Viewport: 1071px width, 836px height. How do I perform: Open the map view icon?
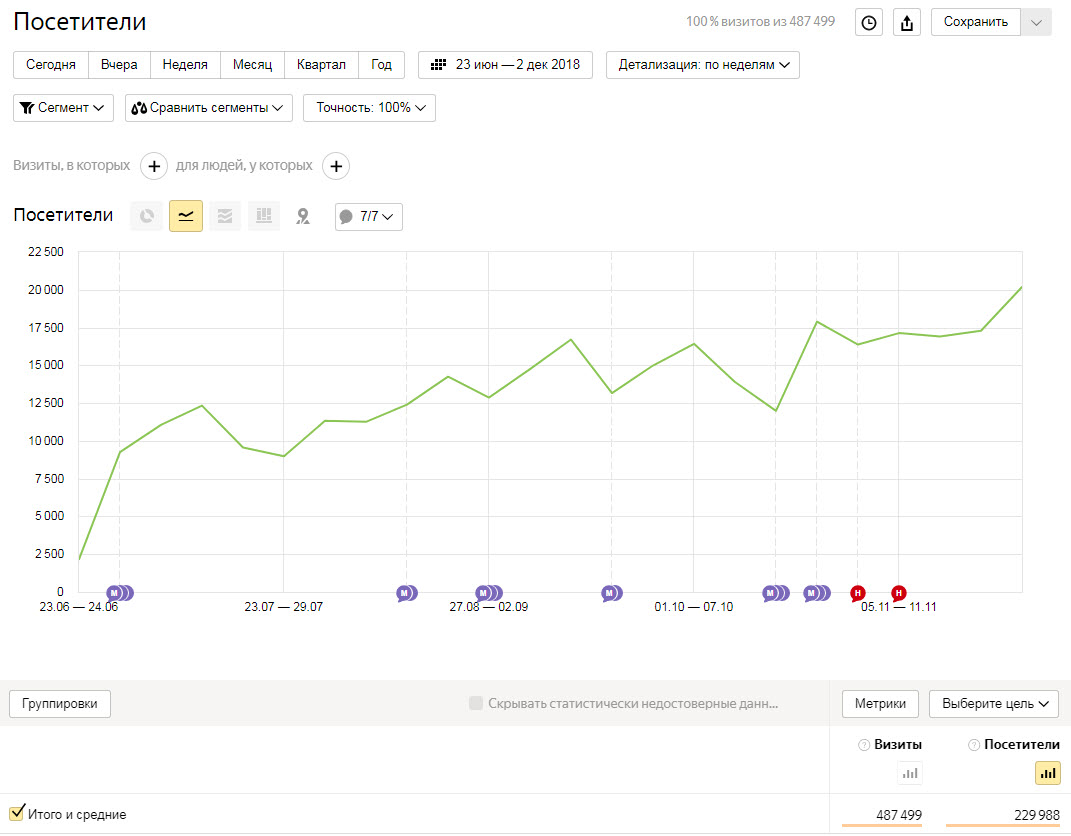pyautogui.click(x=303, y=217)
